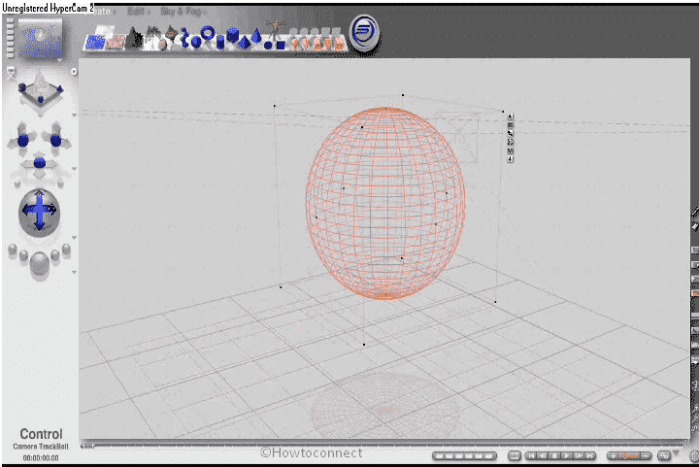Add a keyframe with plus button
Image resolution: width=699 pixels, height=467 pixels.
[613, 456]
